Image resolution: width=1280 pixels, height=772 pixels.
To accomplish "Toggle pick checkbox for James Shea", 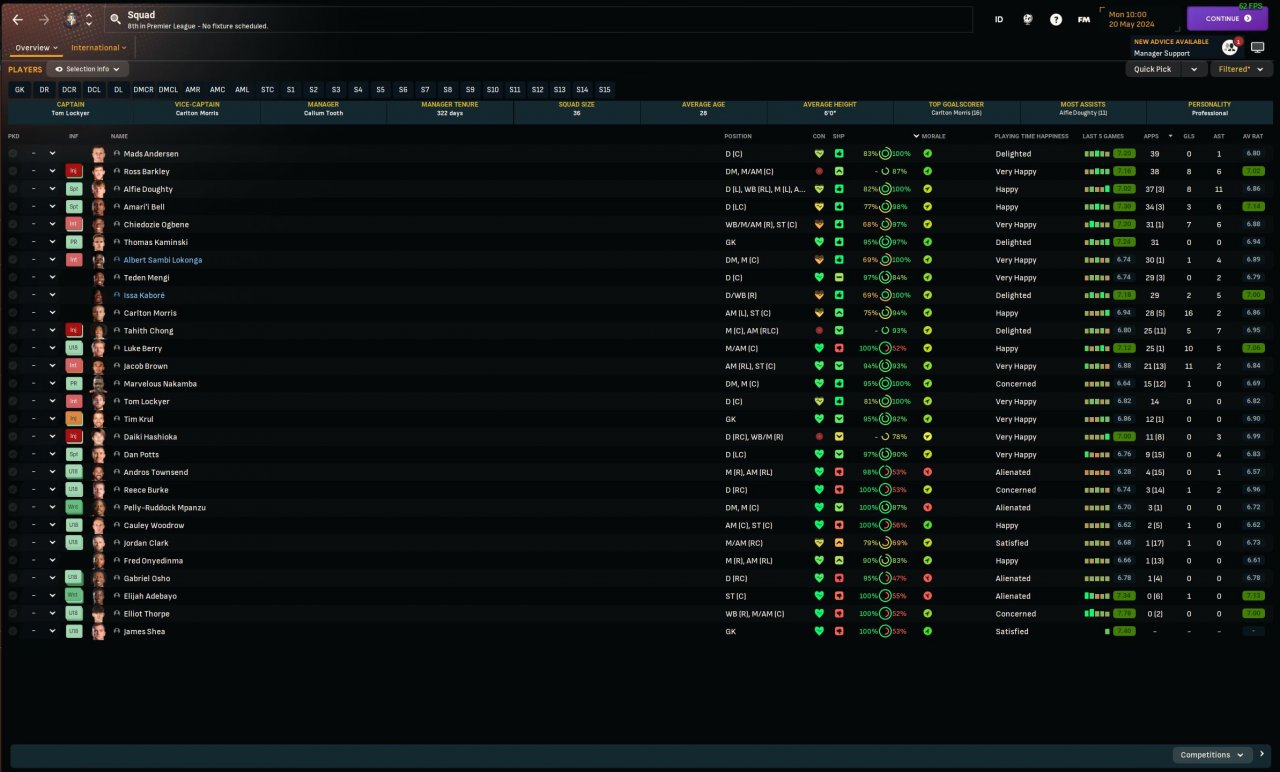I will point(13,631).
